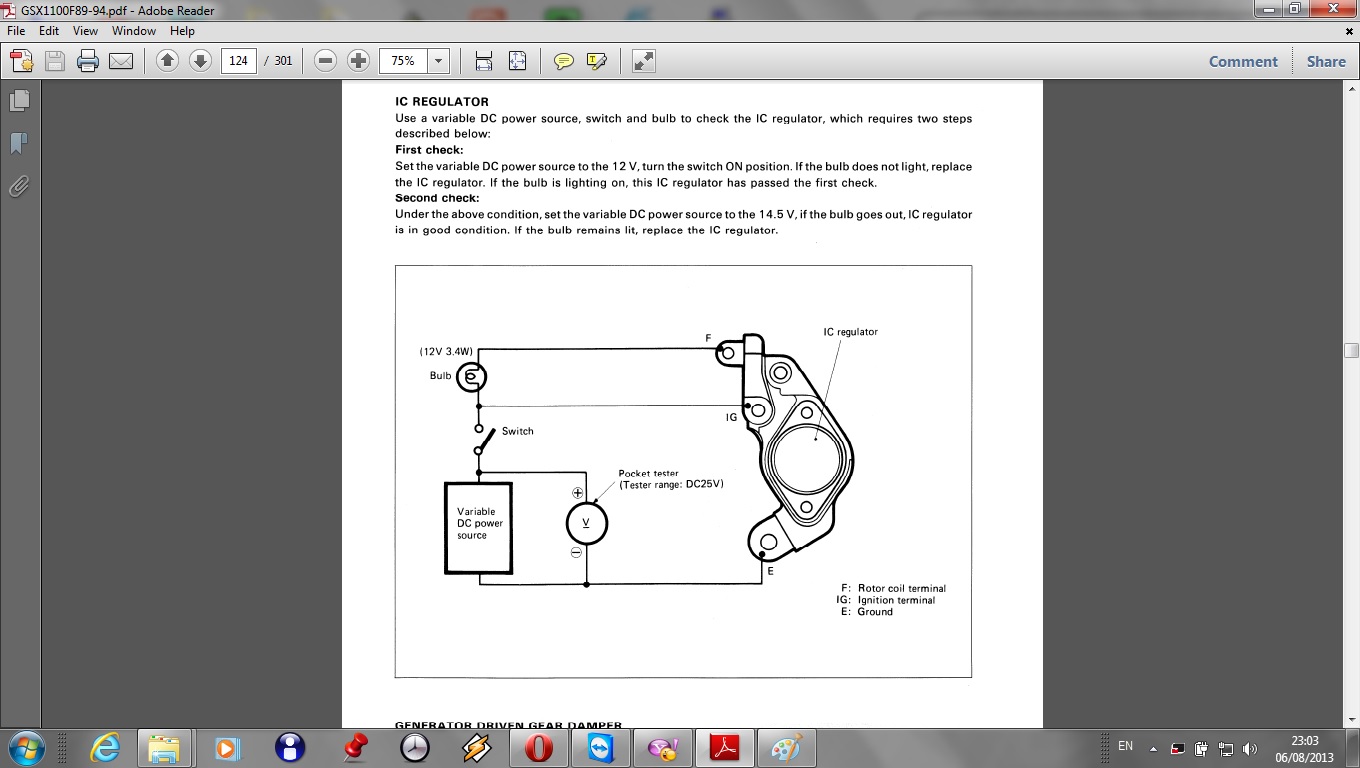Click the Print file icon
Screen dimensions: 1360x768
[x=88, y=61]
